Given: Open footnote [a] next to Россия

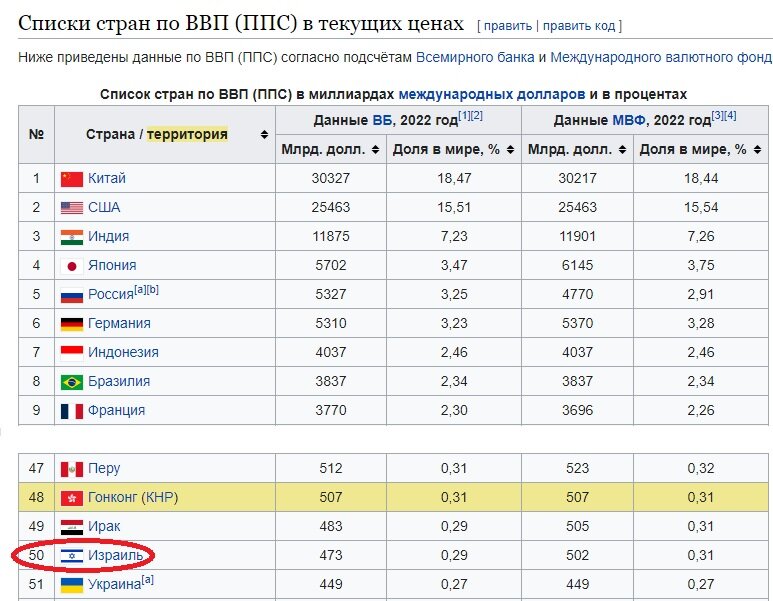Looking at the screenshot, I should click(140, 290).
